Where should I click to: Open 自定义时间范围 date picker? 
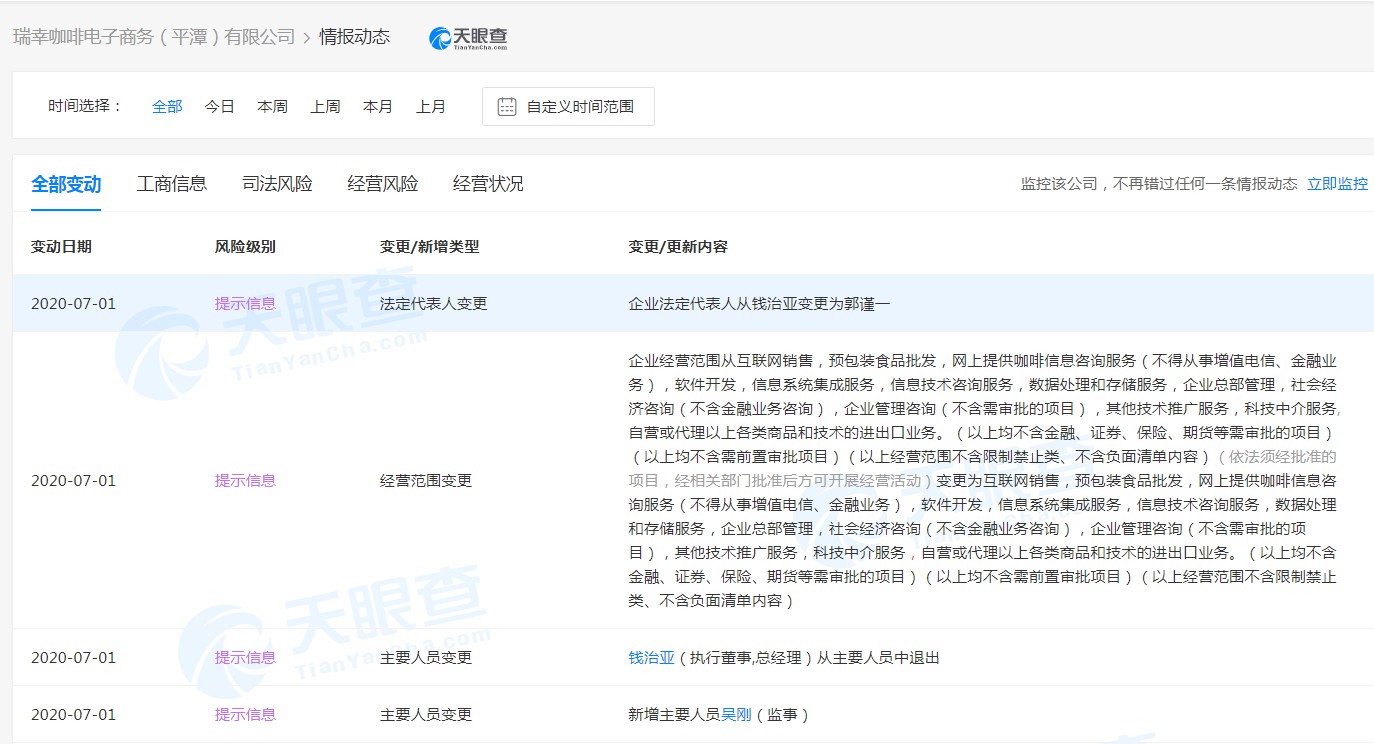coord(568,106)
